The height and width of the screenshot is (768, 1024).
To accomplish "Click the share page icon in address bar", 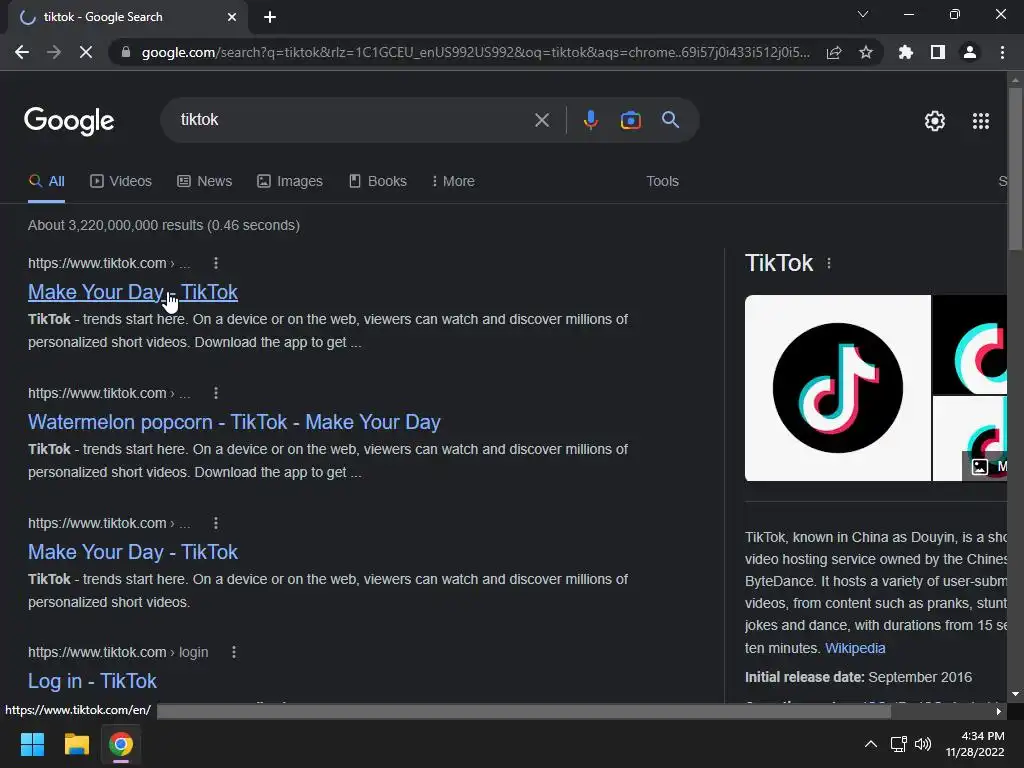I will point(834,52).
